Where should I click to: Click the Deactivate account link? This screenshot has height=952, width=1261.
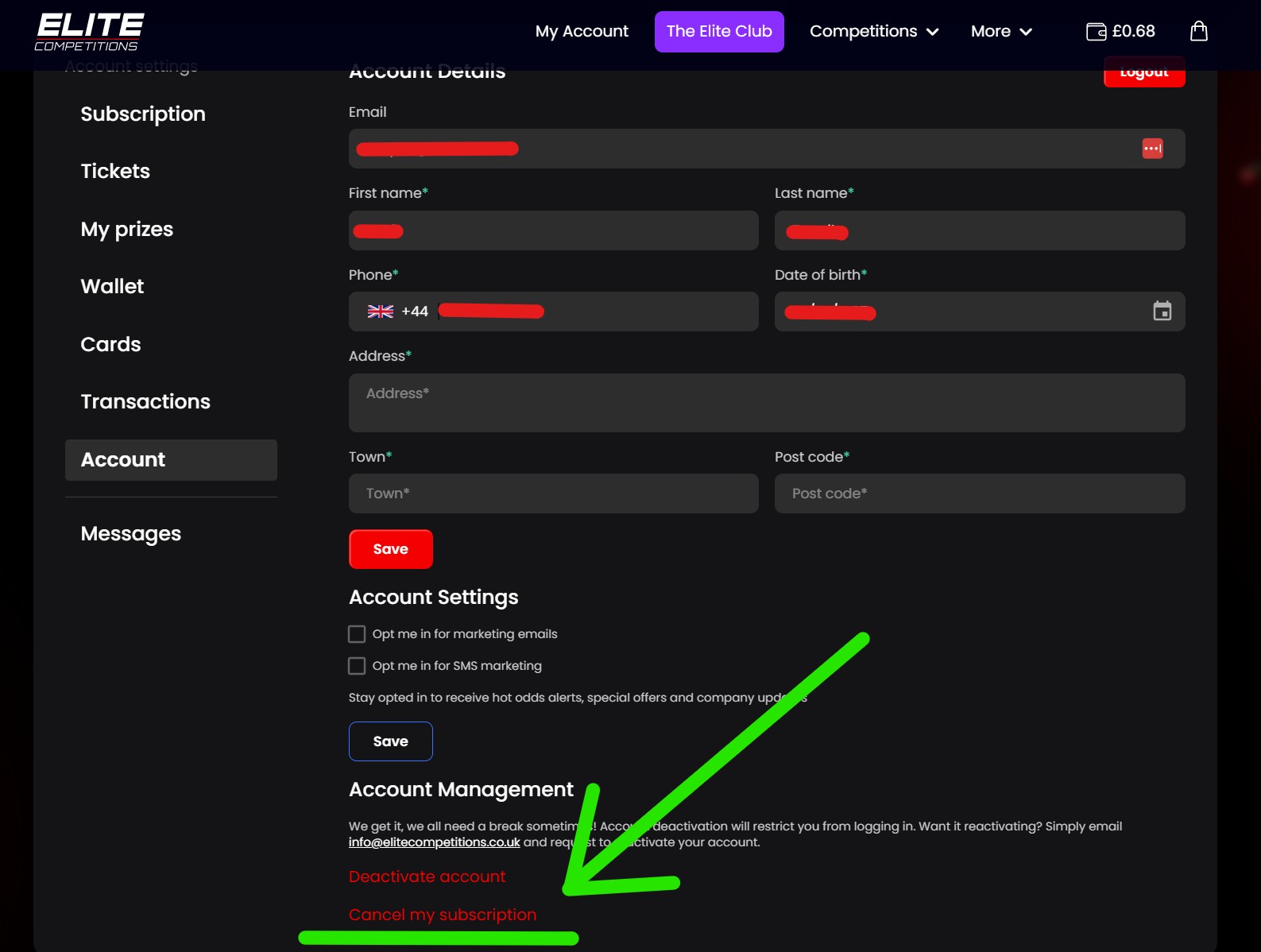[x=427, y=877]
